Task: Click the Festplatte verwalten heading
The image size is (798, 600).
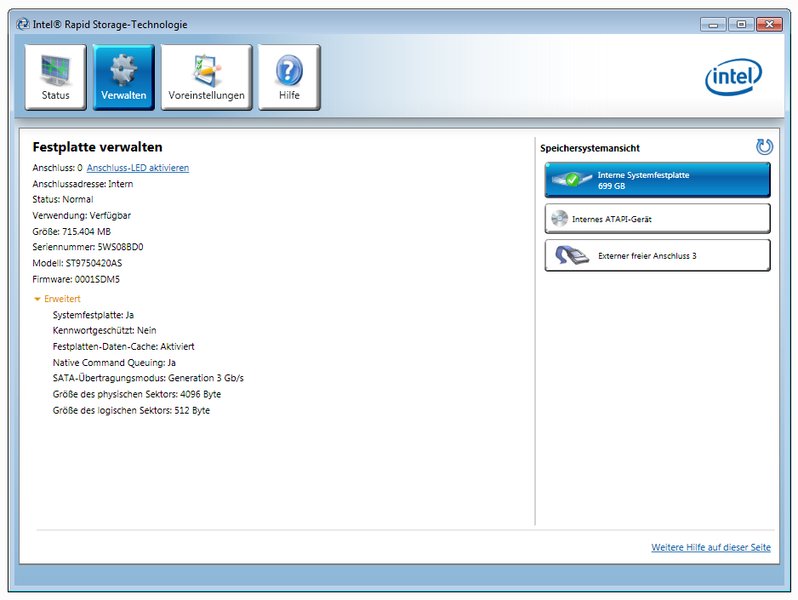Action: click(97, 147)
